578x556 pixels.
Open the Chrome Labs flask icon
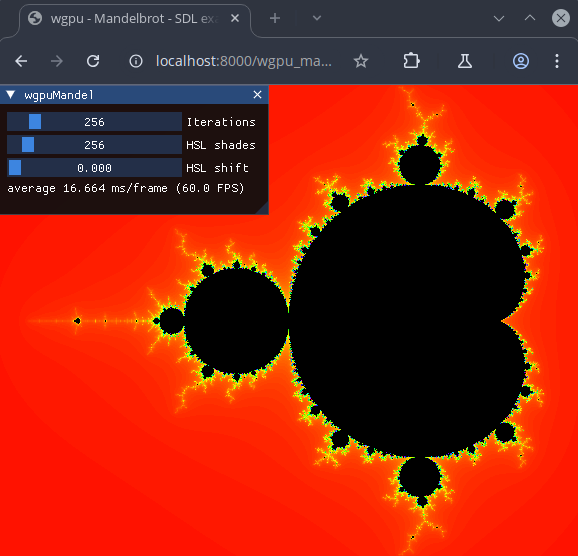click(465, 61)
